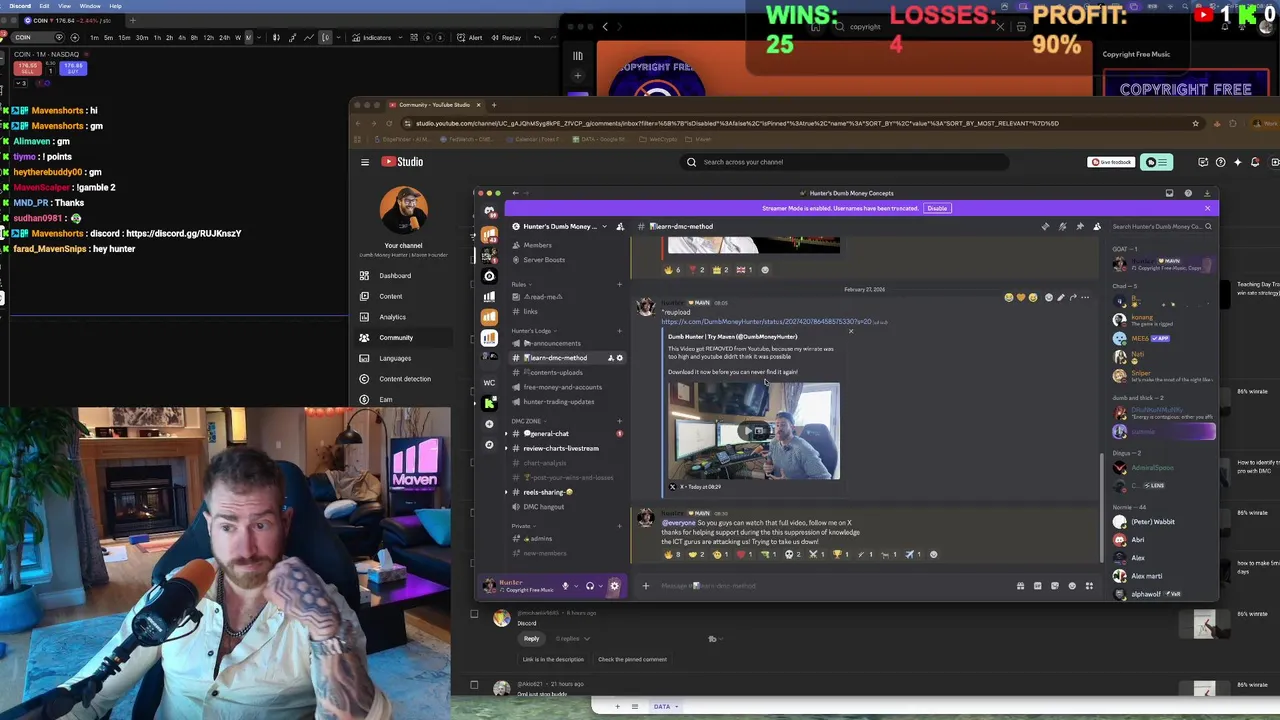Open GIF picker in message bar
This screenshot has width=1280, height=720.
pos(1037,586)
